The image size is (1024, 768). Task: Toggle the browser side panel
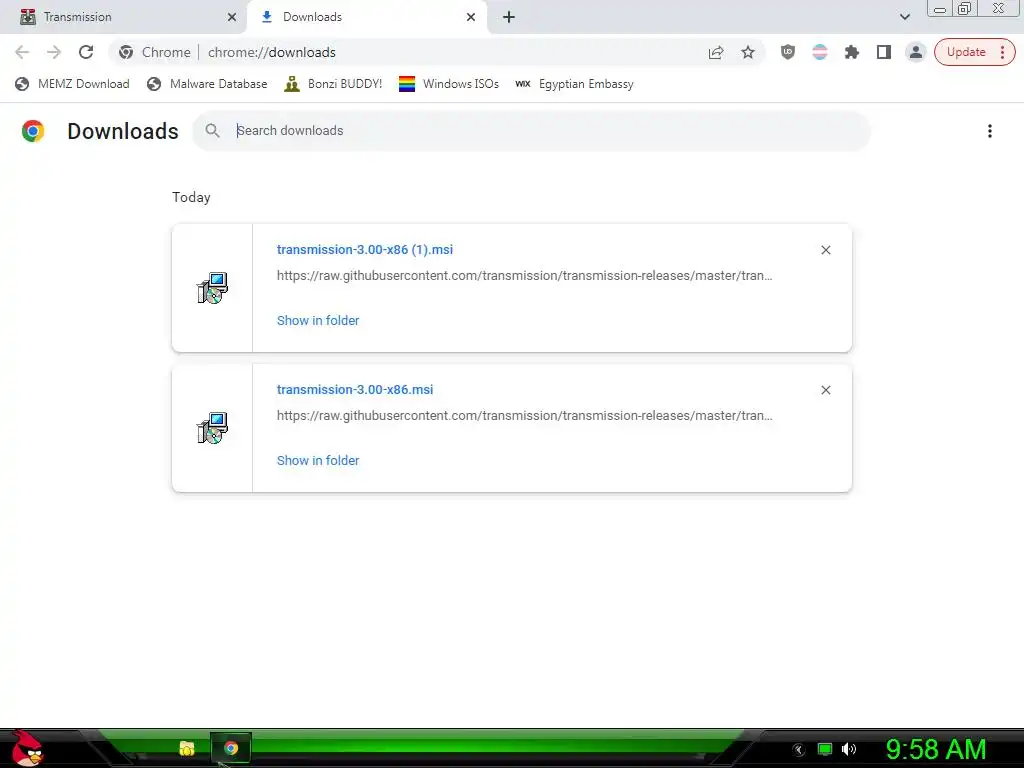click(884, 52)
